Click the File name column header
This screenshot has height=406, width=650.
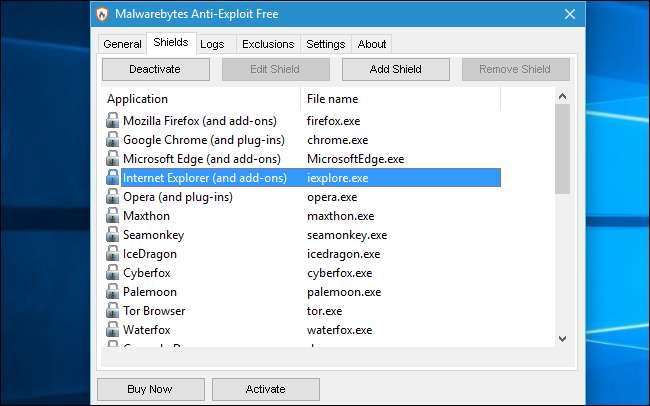400,99
